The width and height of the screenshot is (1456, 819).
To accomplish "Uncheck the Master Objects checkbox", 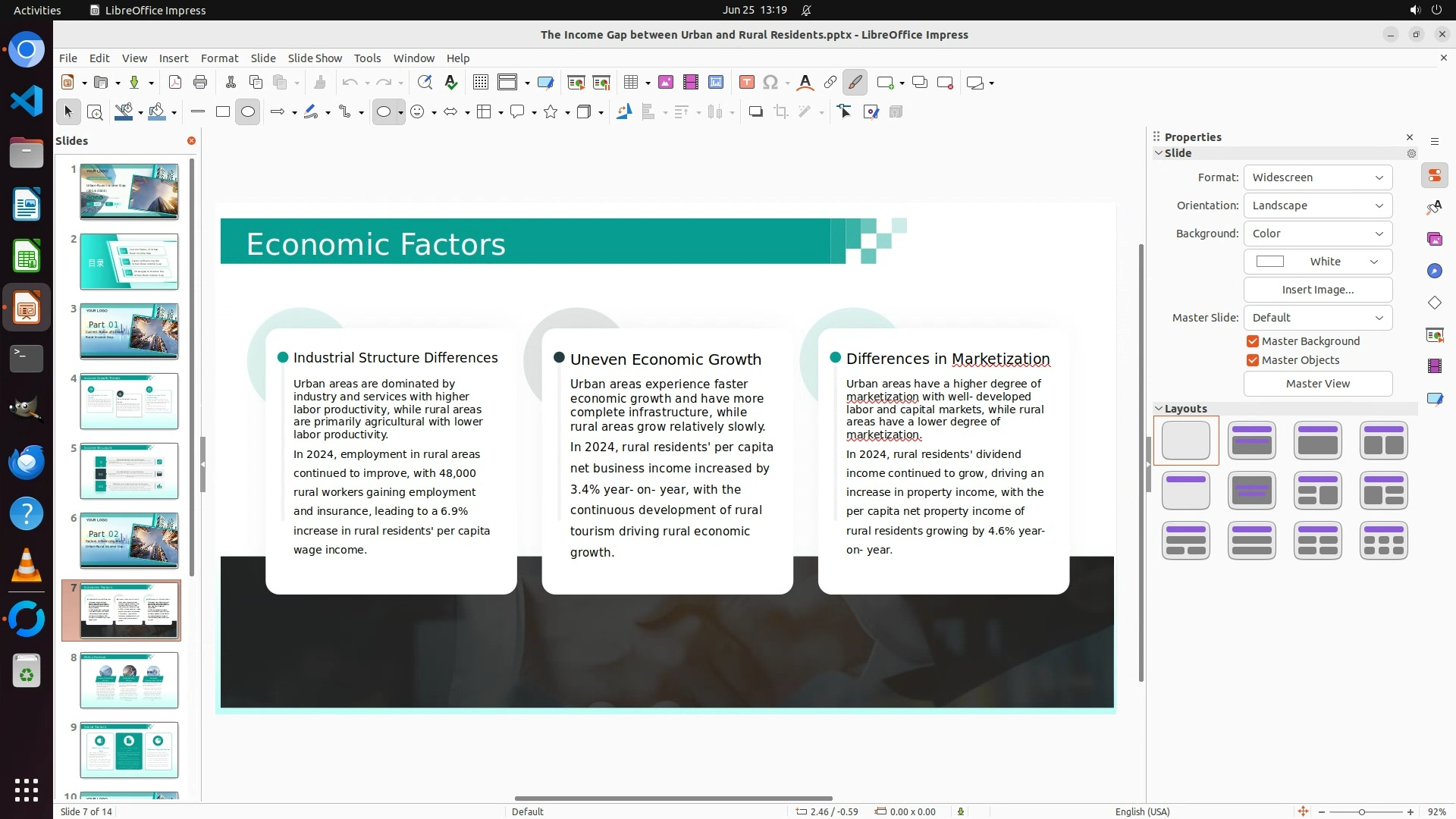I will (1253, 360).
